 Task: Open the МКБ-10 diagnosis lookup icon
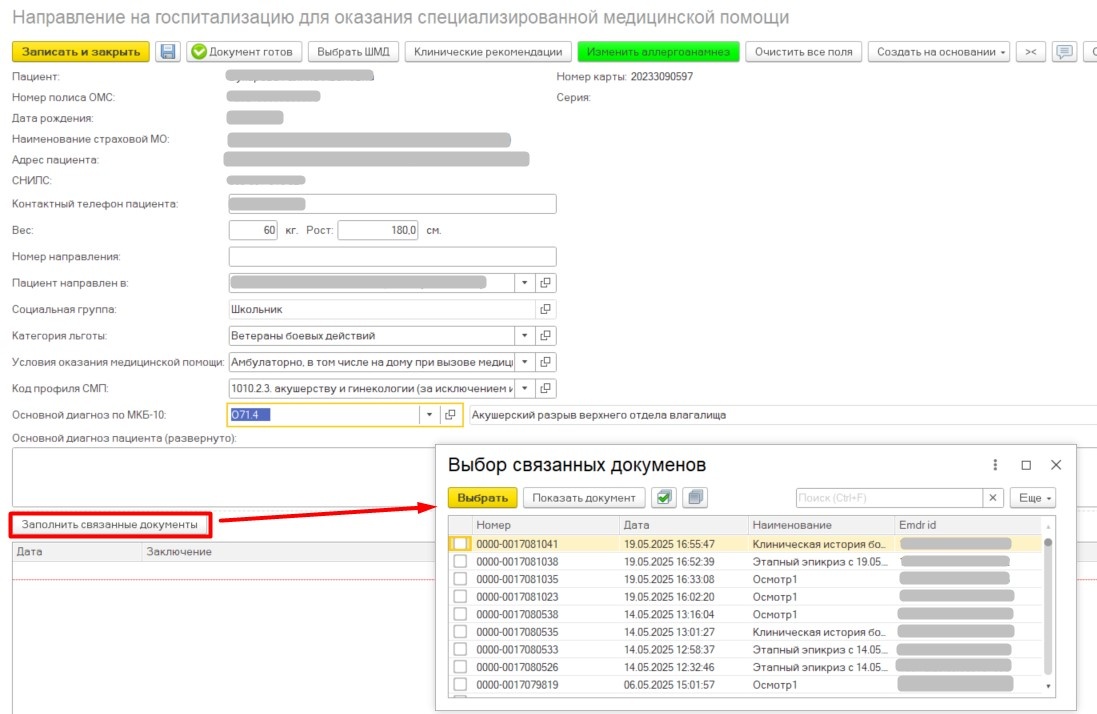tap(450, 415)
